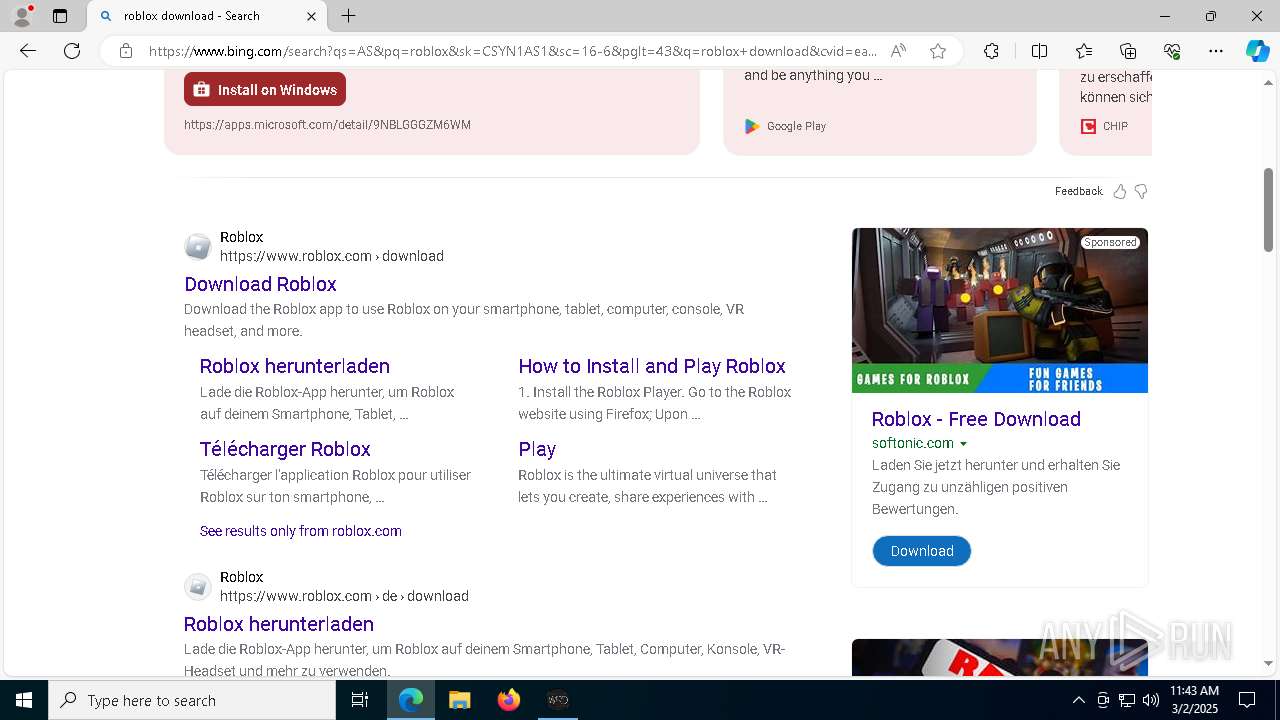Open the browser profile avatar icon

[x=22, y=16]
